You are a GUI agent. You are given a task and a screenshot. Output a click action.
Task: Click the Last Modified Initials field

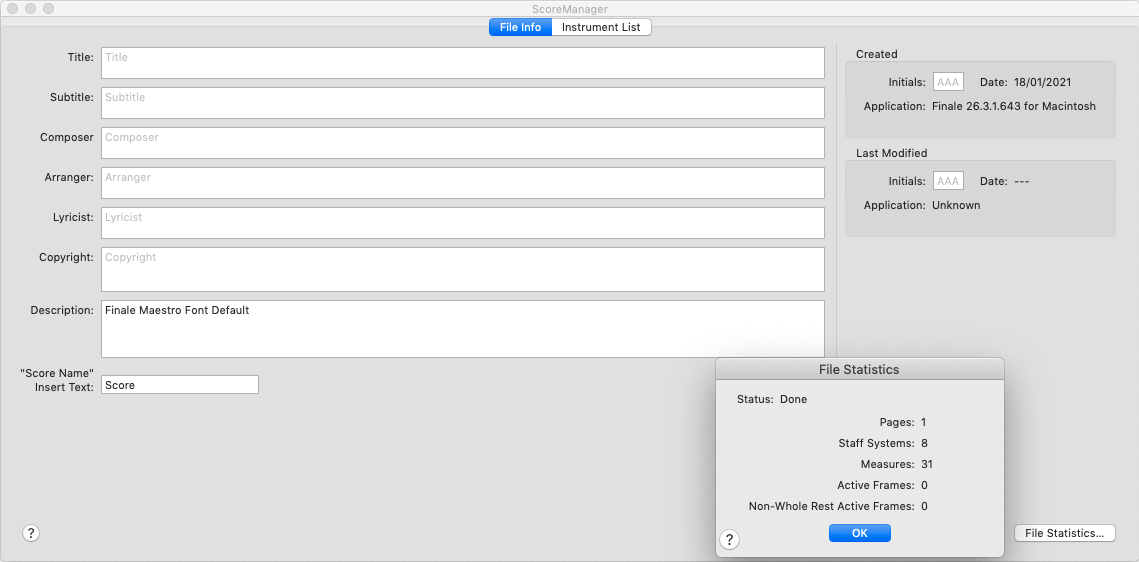click(948, 181)
